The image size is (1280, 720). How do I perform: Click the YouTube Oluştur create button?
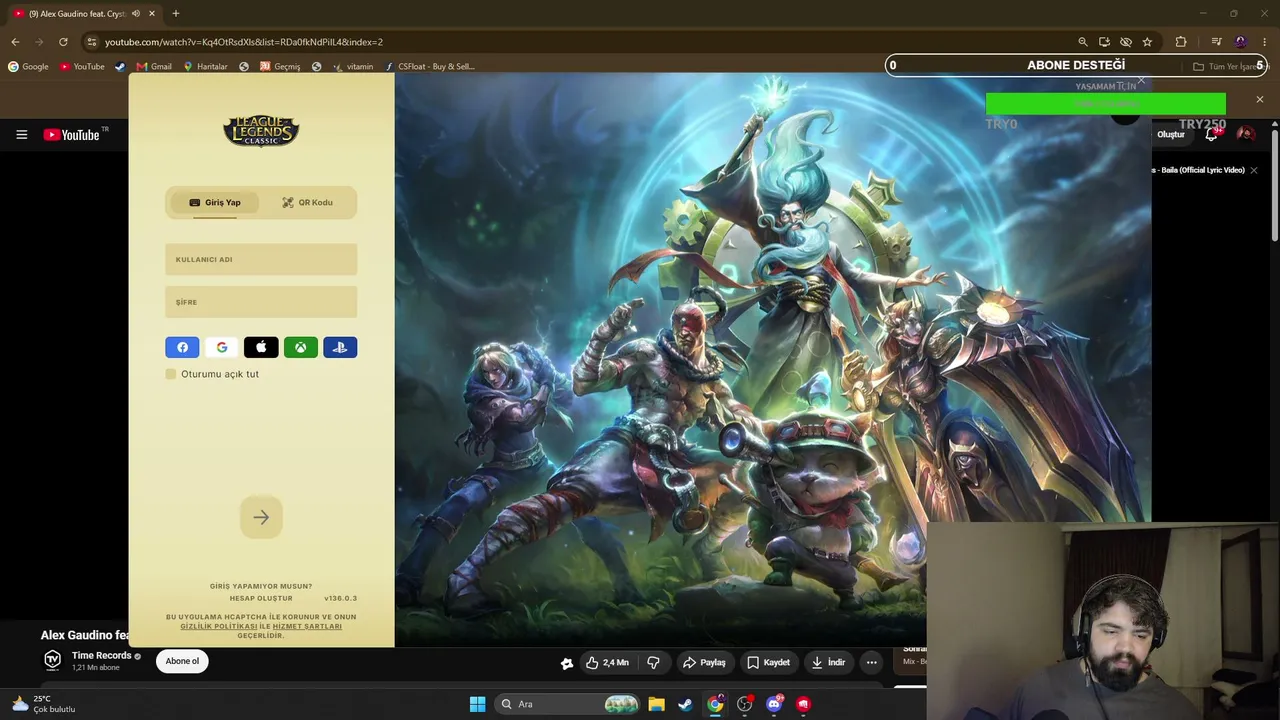pos(1170,134)
